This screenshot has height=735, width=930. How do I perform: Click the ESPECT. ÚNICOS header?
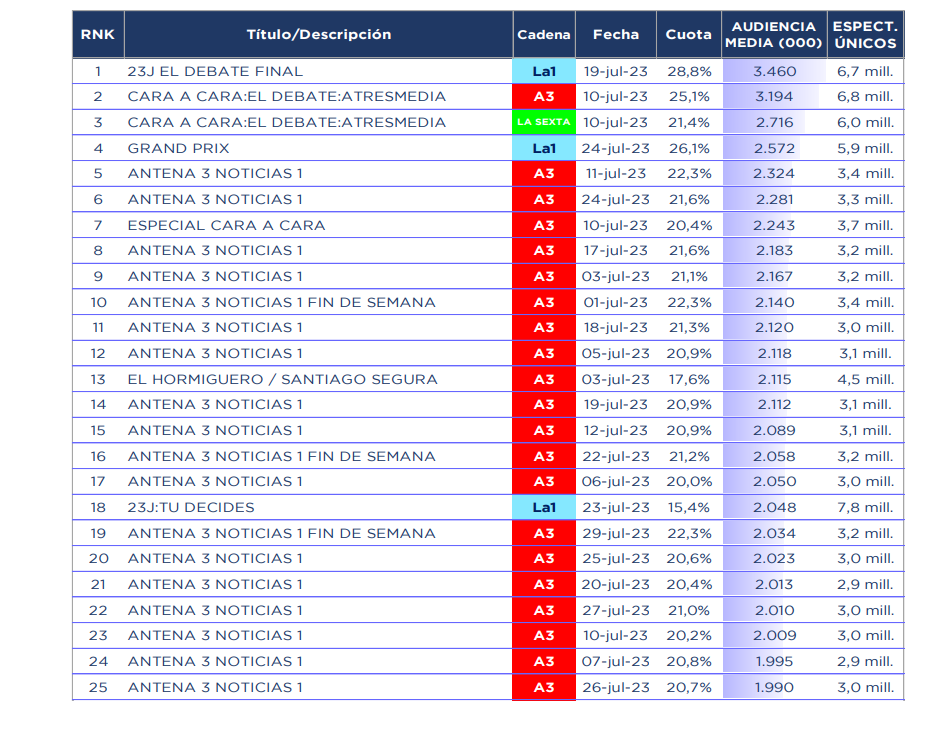pos(865,34)
